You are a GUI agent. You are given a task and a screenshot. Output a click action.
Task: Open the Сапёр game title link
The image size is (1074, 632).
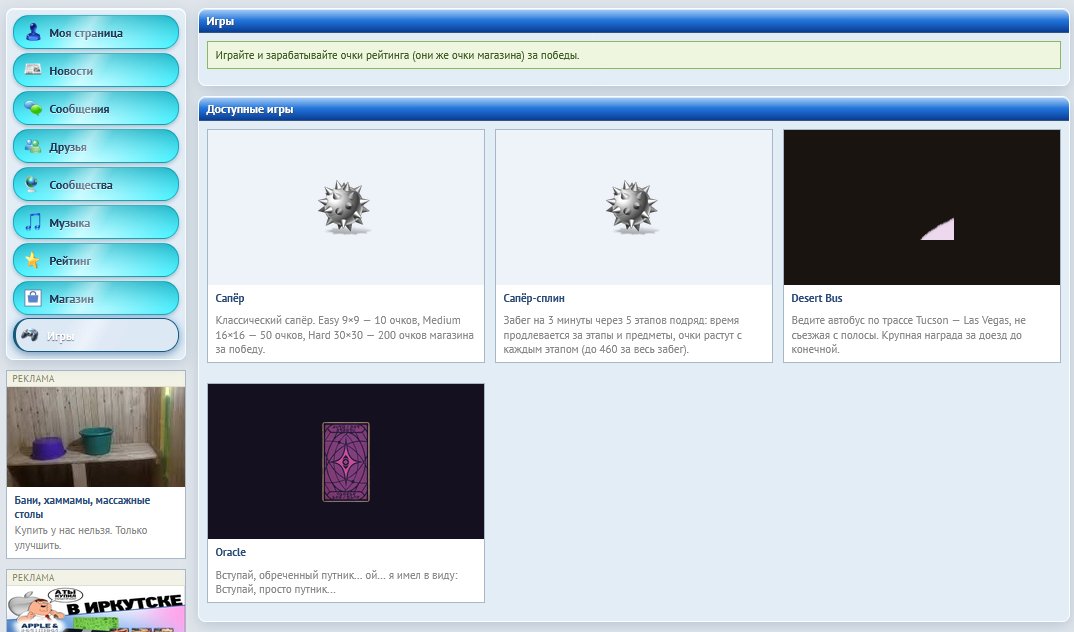click(x=229, y=298)
